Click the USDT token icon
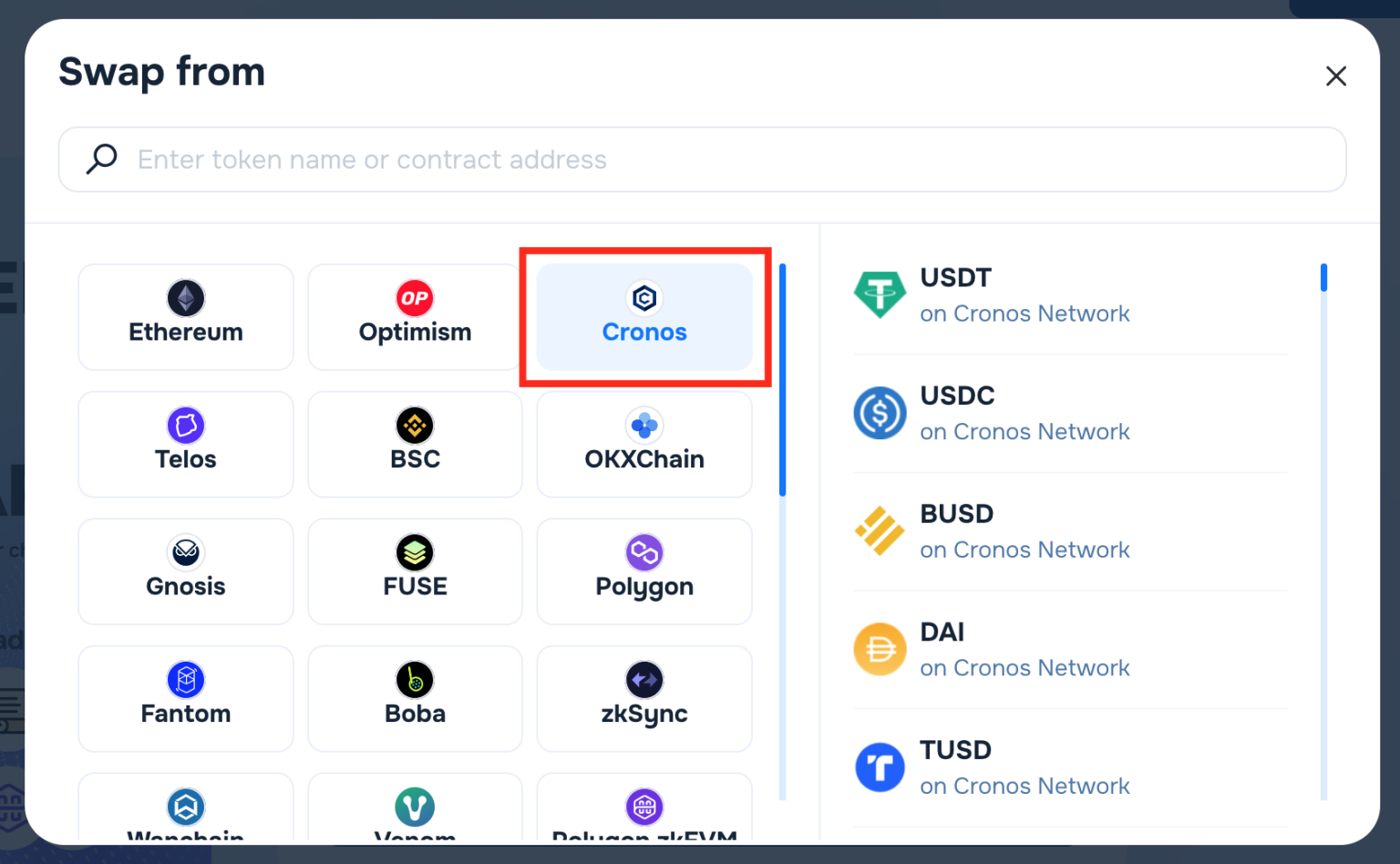 click(x=880, y=293)
